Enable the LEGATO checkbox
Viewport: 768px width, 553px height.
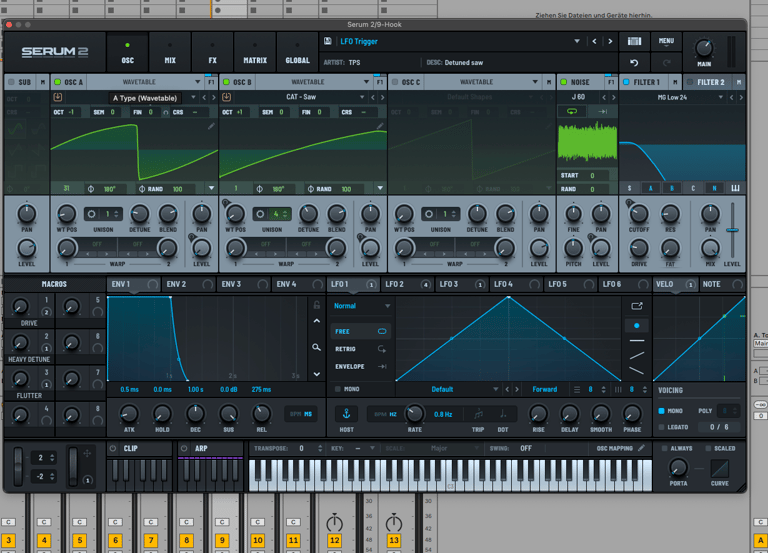[661, 427]
